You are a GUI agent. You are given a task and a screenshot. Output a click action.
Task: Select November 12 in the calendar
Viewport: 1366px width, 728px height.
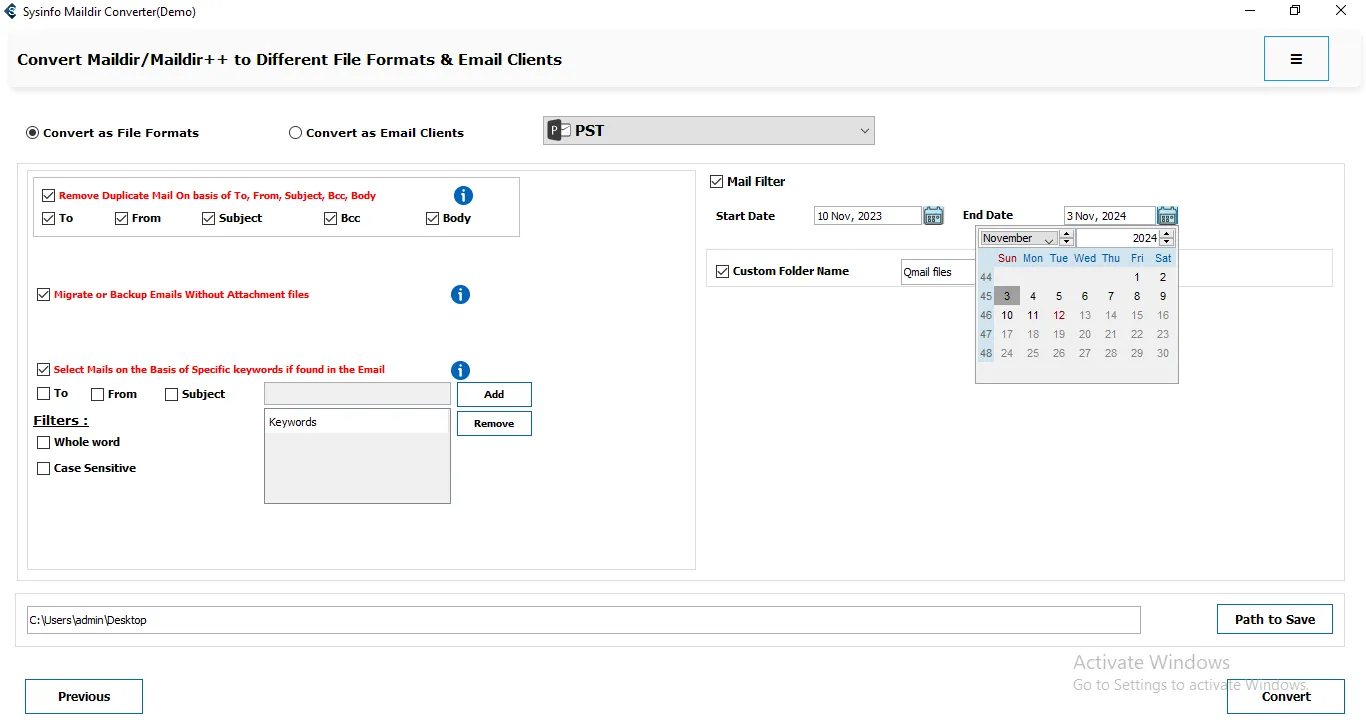point(1059,315)
